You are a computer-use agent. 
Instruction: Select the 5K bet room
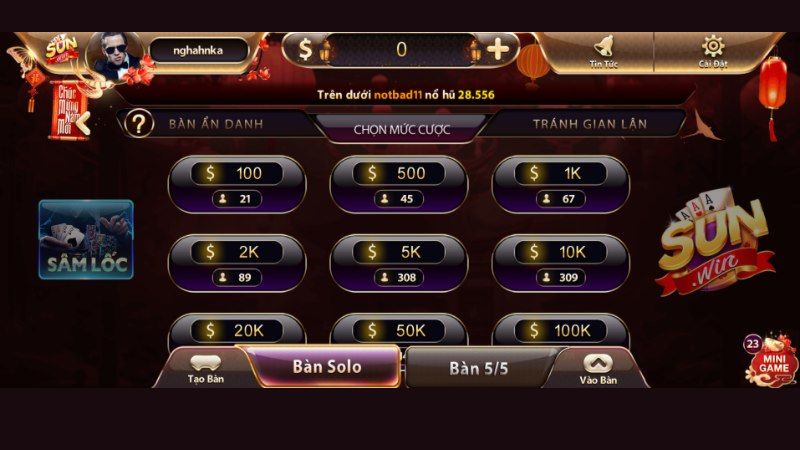(398, 263)
